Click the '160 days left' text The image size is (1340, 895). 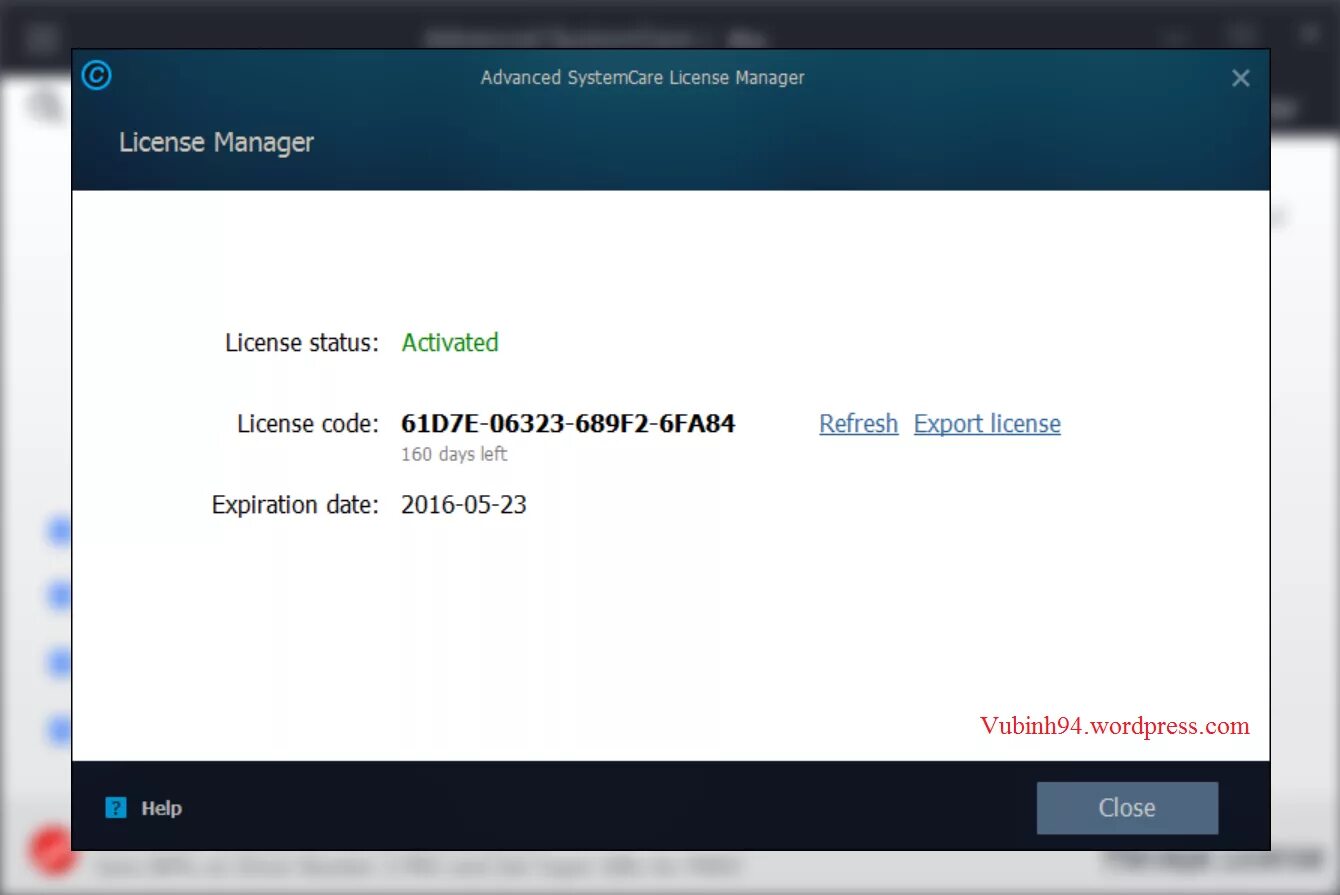454,454
